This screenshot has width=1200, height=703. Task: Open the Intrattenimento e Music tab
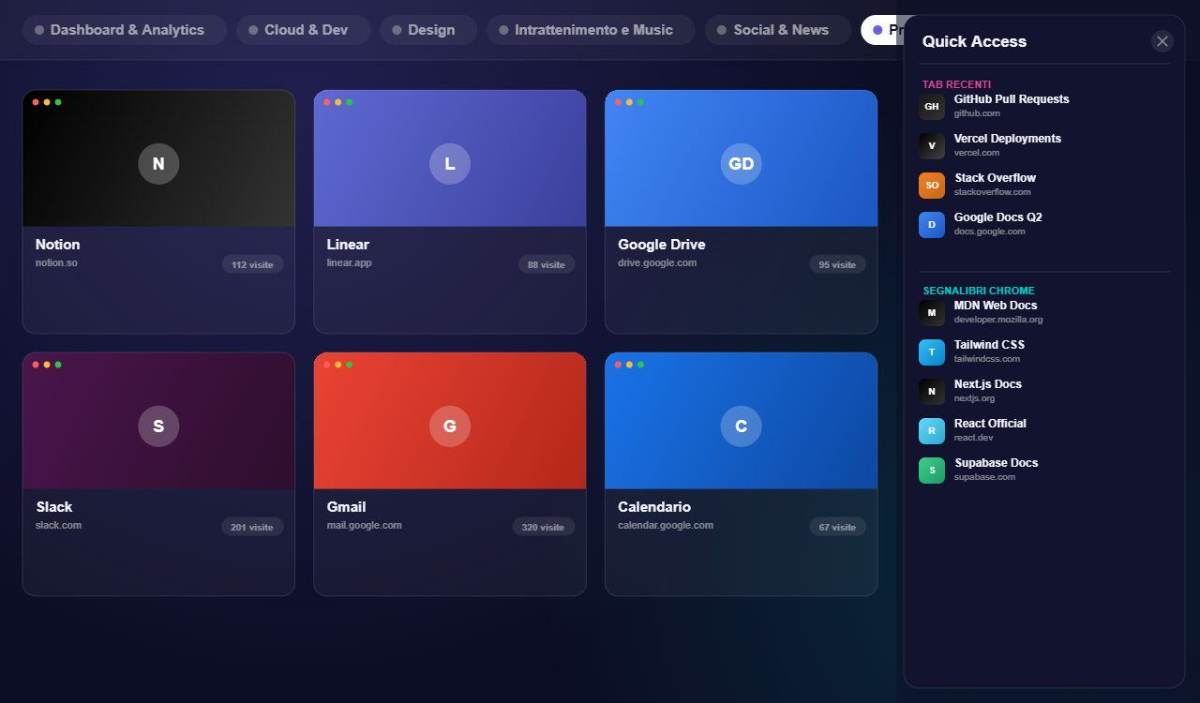coord(591,30)
